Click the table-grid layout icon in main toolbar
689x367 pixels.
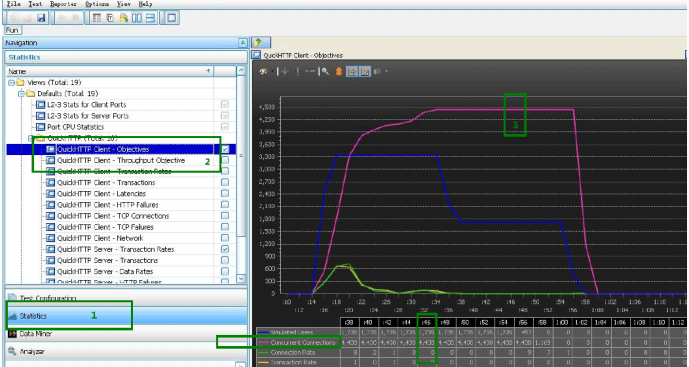click(x=97, y=18)
